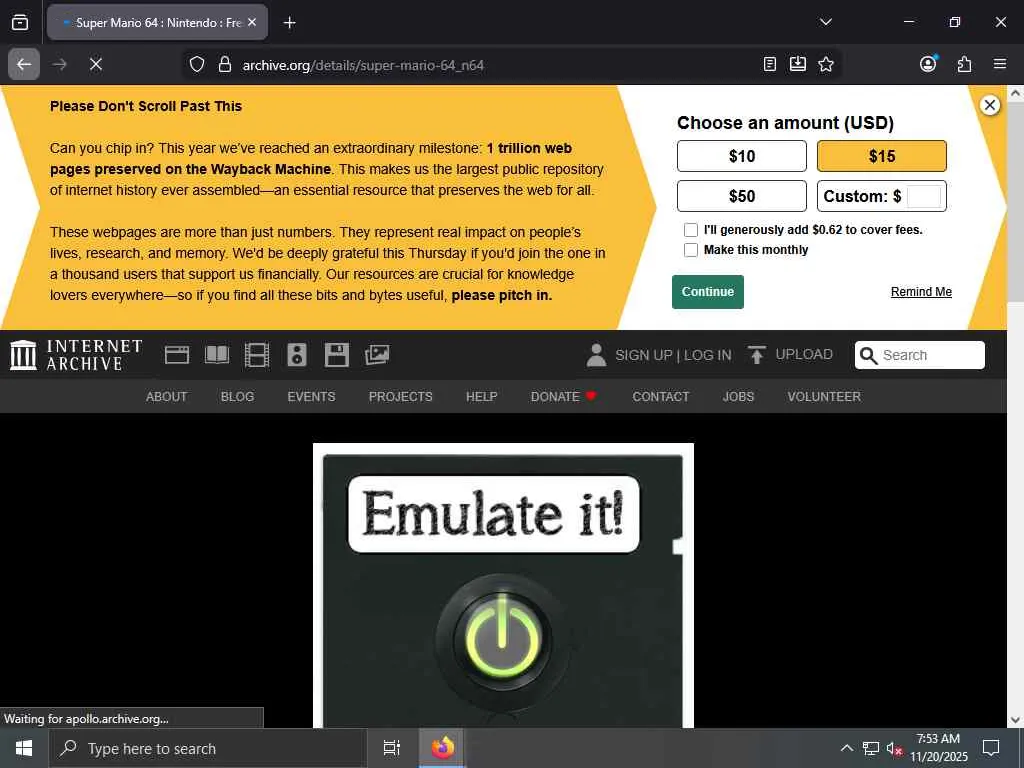
Task: Open Task View on taskbar
Action: [x=391, y=748]
